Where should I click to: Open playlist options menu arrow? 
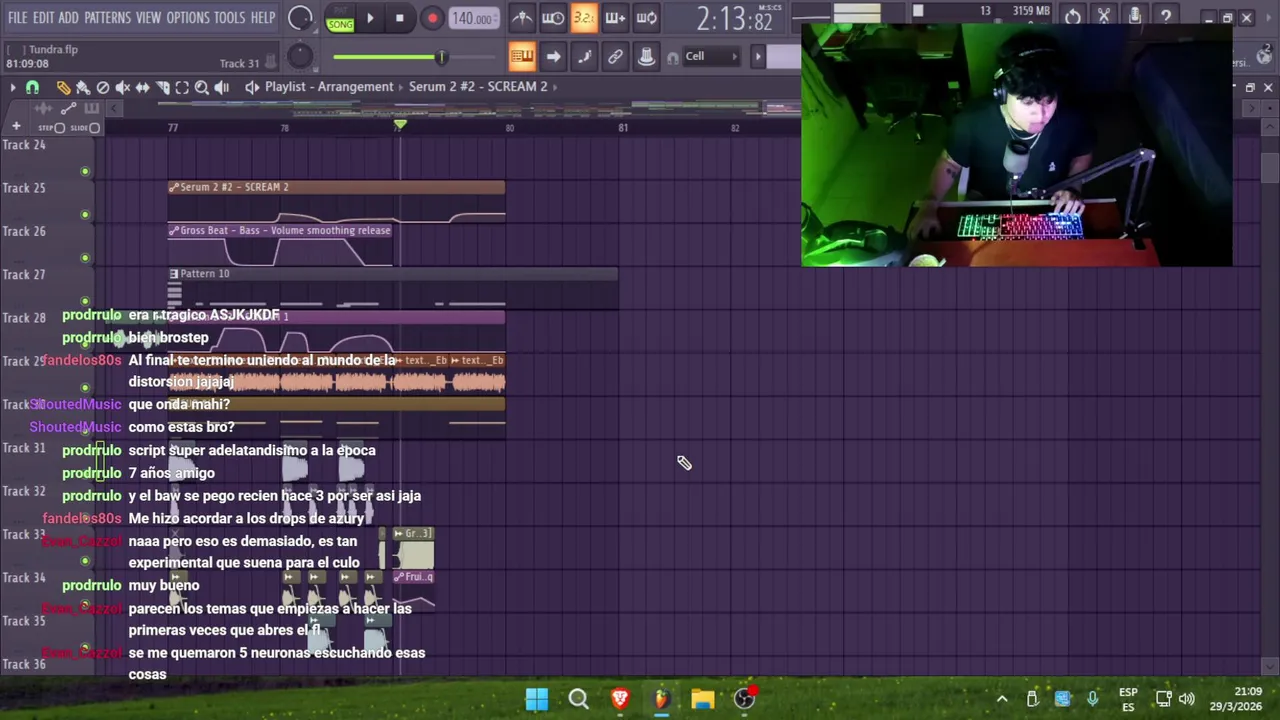coord(12,87)
